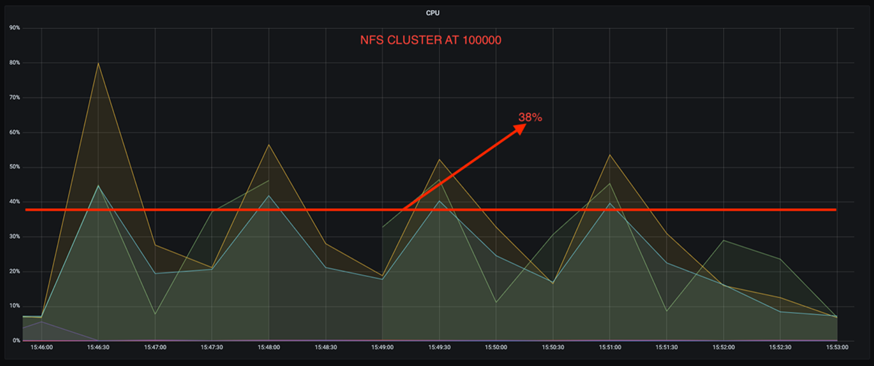874x366 pixels.
Task: Click the 15:49:00 time axis label
Action: pyautogui.click(x=382, y=347)
